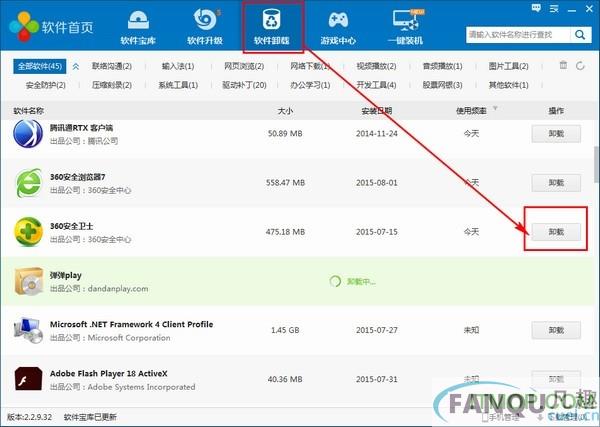
Task: Click the 360安全卫士 app icon
Action: pos(28,232)
